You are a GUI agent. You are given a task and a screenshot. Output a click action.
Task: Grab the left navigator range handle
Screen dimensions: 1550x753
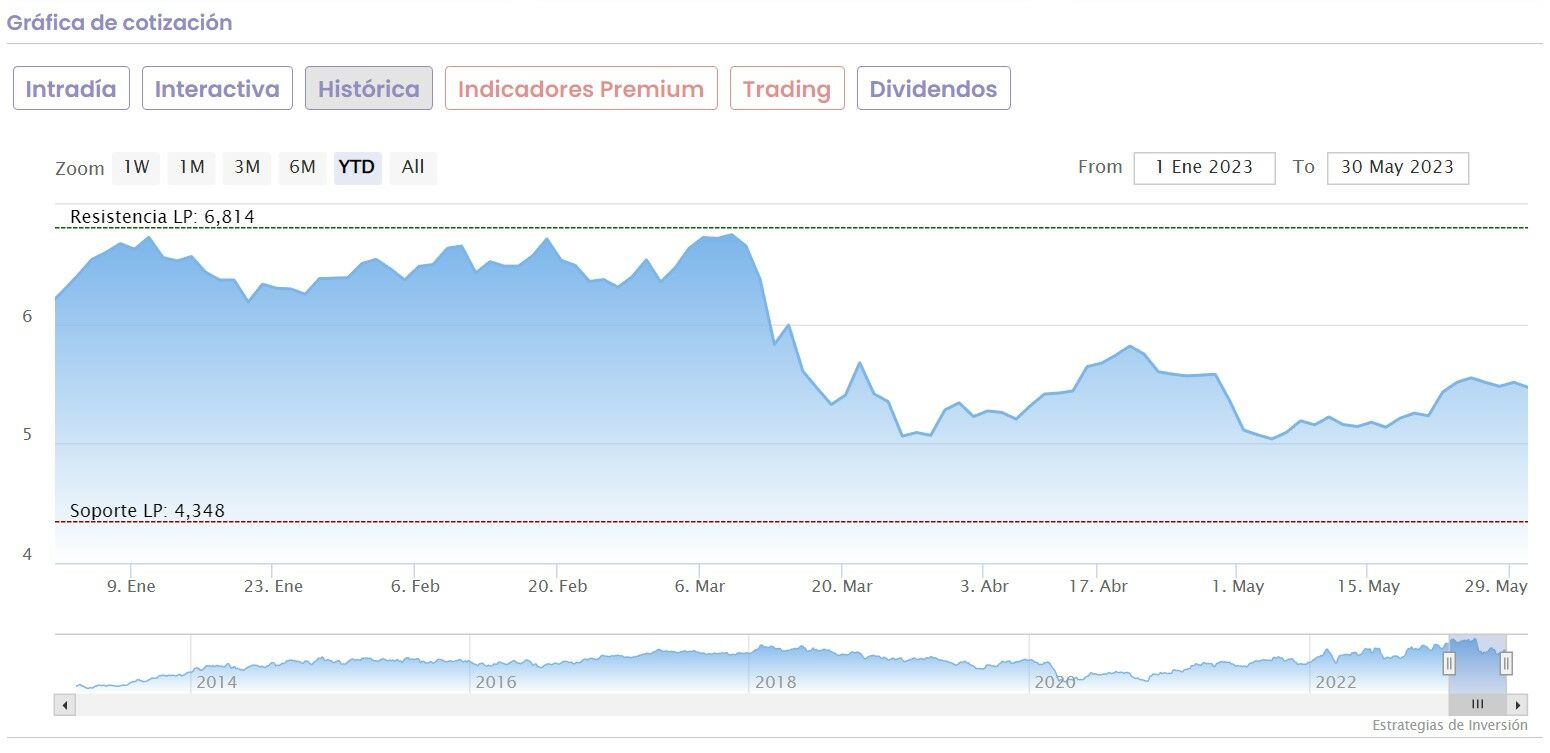[x=1449, y=662]
